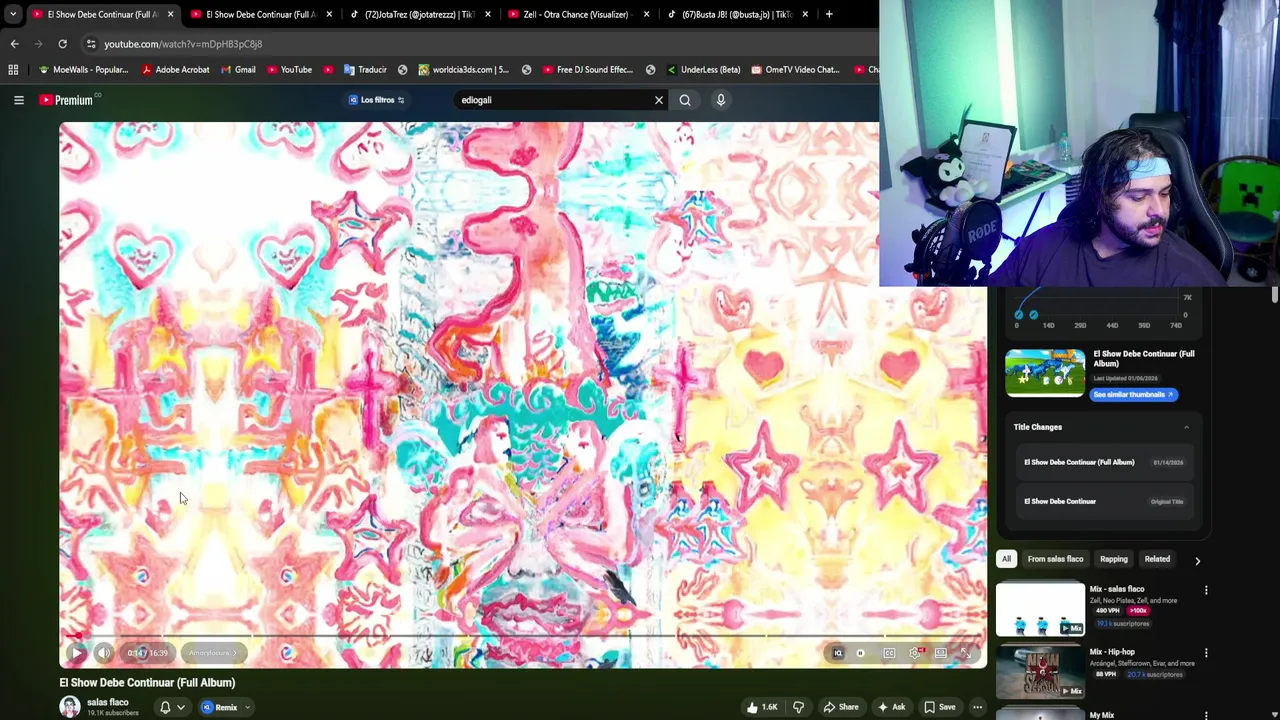Open options for Mix - salas flaco
1280x720 pixels.
click(x=1206, y=590)
